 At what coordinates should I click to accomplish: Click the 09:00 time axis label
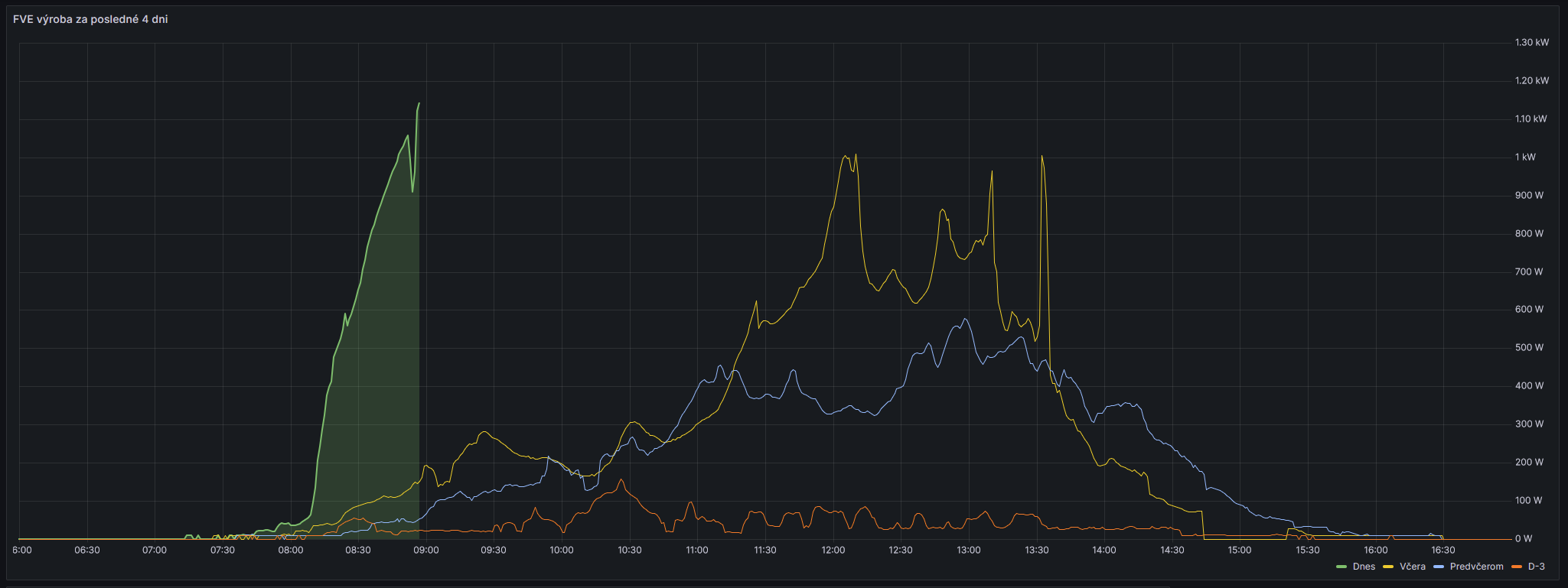[426, 551]
